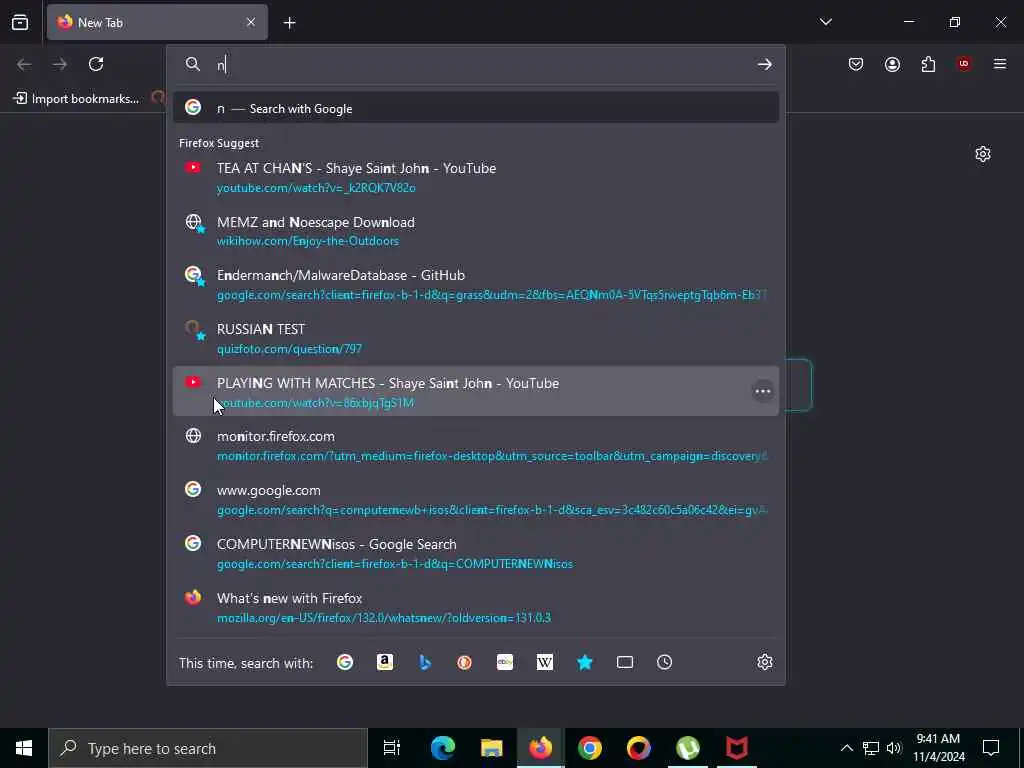Viewport: 1024px width, 768px height.
Task: Launch Microsoft Edge from taskbar
Action: point(442,748)
